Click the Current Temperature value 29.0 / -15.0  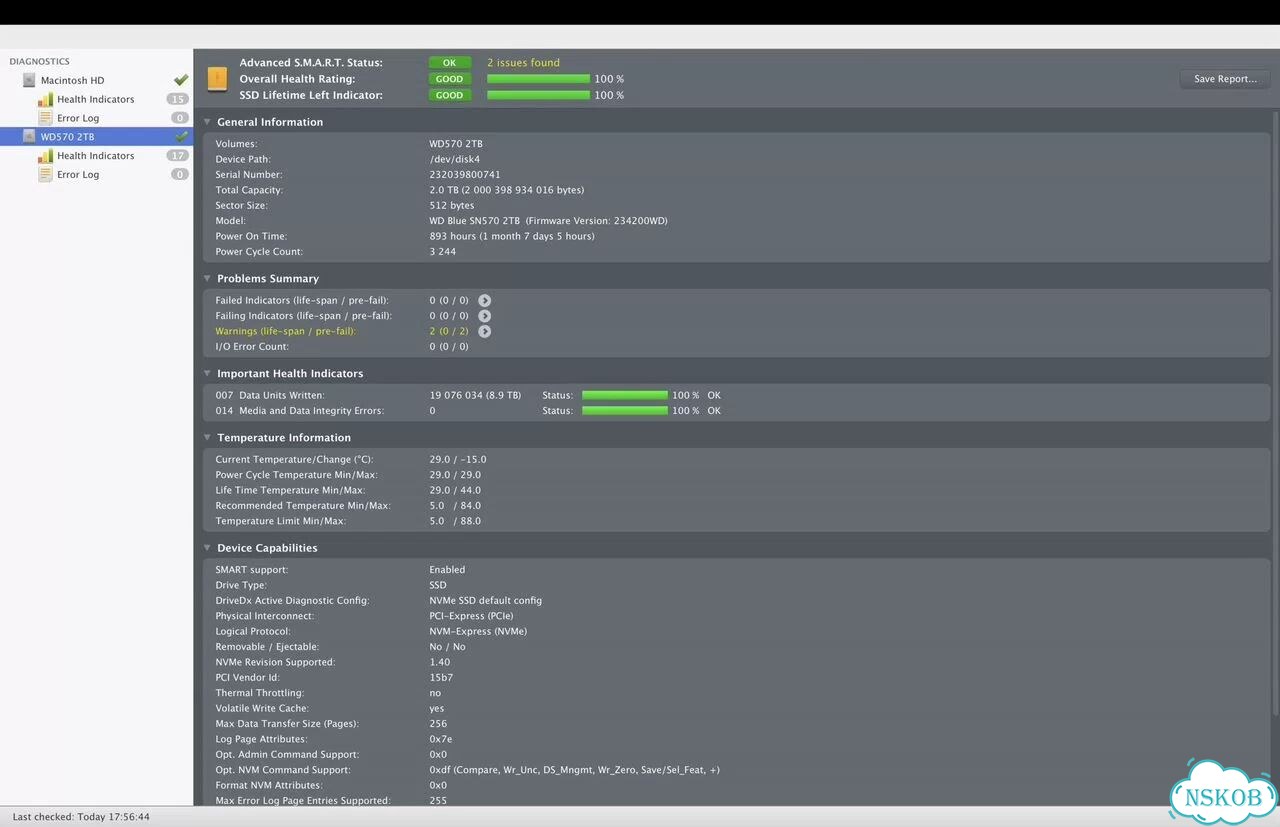point(458,460)
